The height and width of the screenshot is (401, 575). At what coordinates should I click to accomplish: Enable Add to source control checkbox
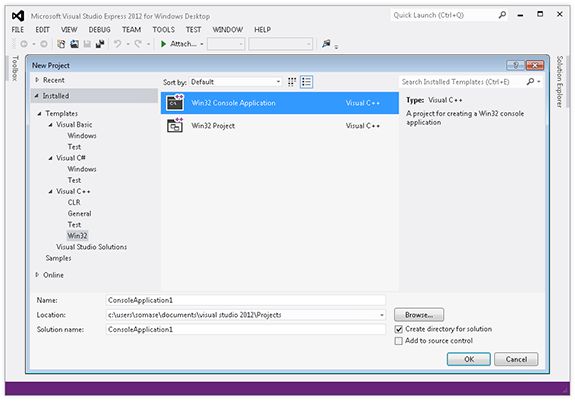pyautogui.click(x=399, y=341)
